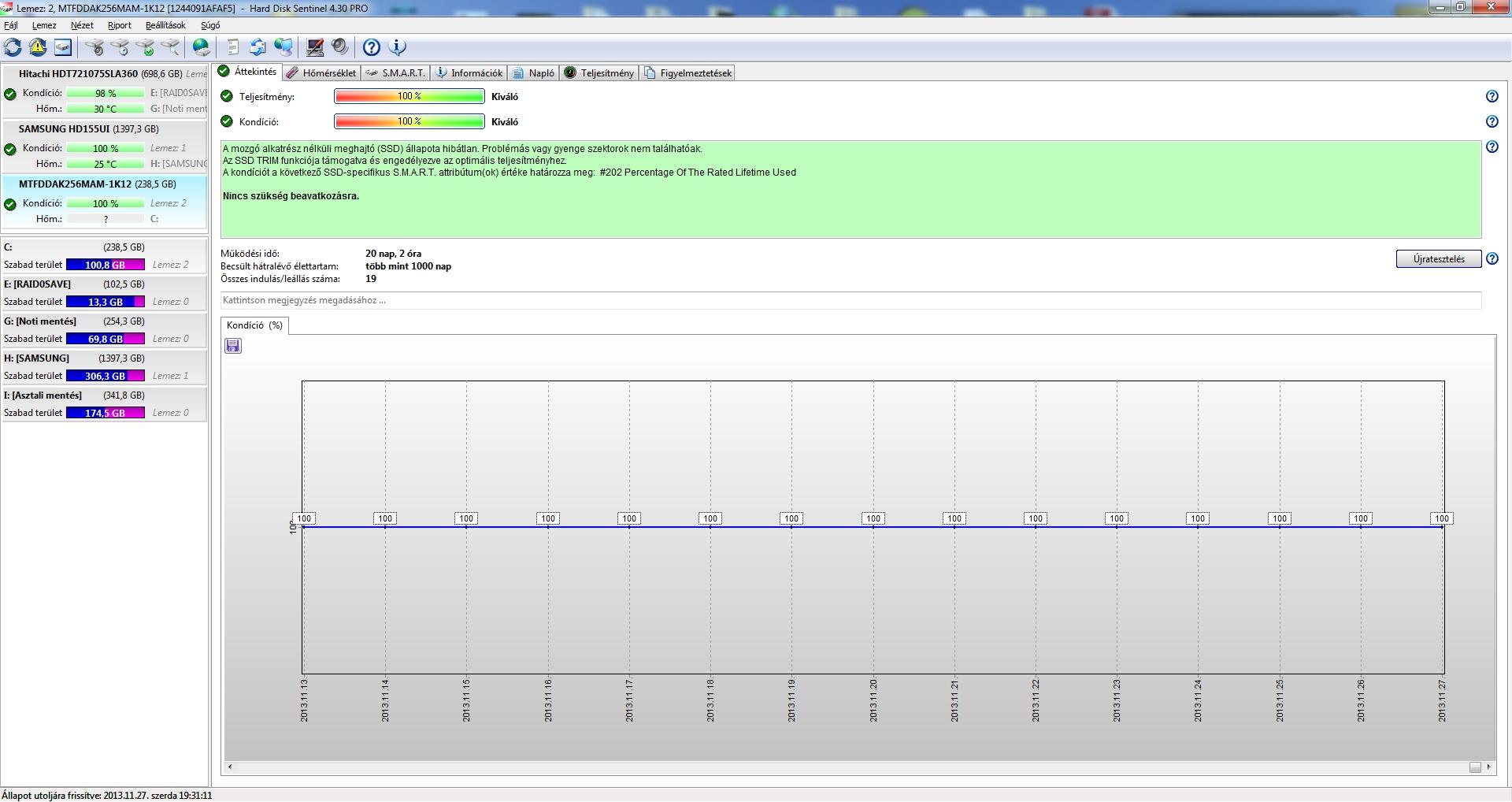Click the E: [RAID0SAVE] free space bar
Screen dimensions: 1512x802
(x=106, y=302)
